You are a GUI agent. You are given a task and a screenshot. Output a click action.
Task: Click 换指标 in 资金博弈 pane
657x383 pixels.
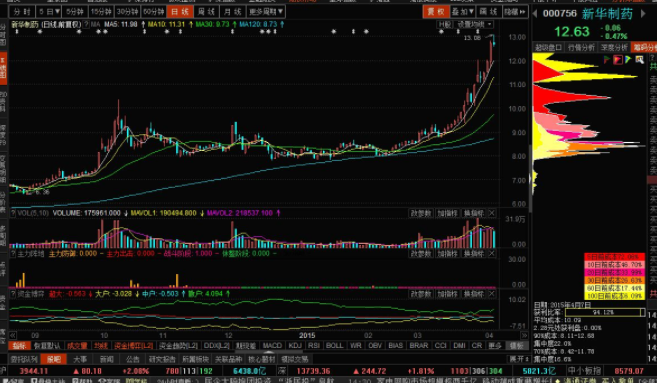[x=473, y=294]
